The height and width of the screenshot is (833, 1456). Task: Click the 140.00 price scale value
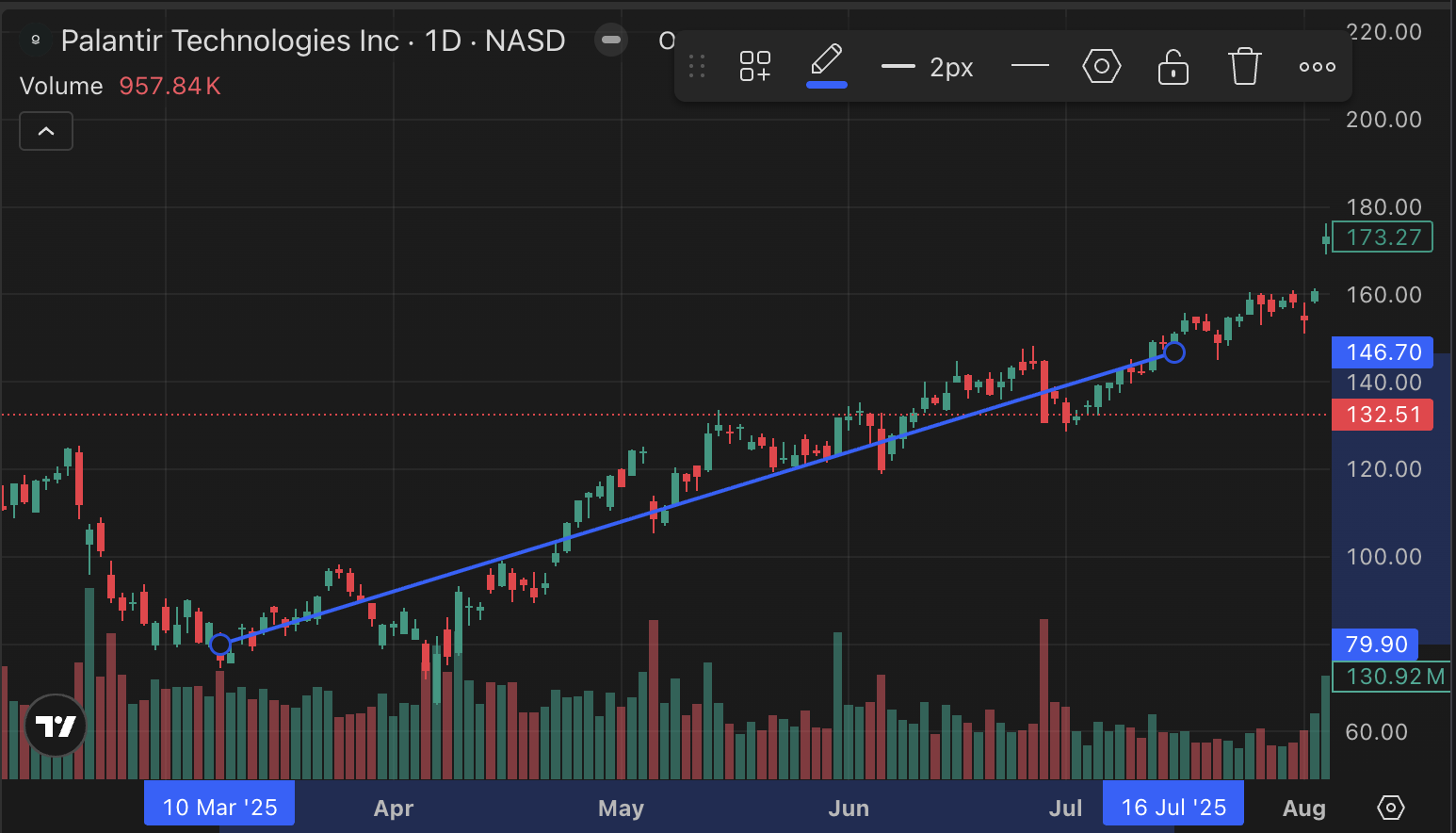[x=1383, y=383]
